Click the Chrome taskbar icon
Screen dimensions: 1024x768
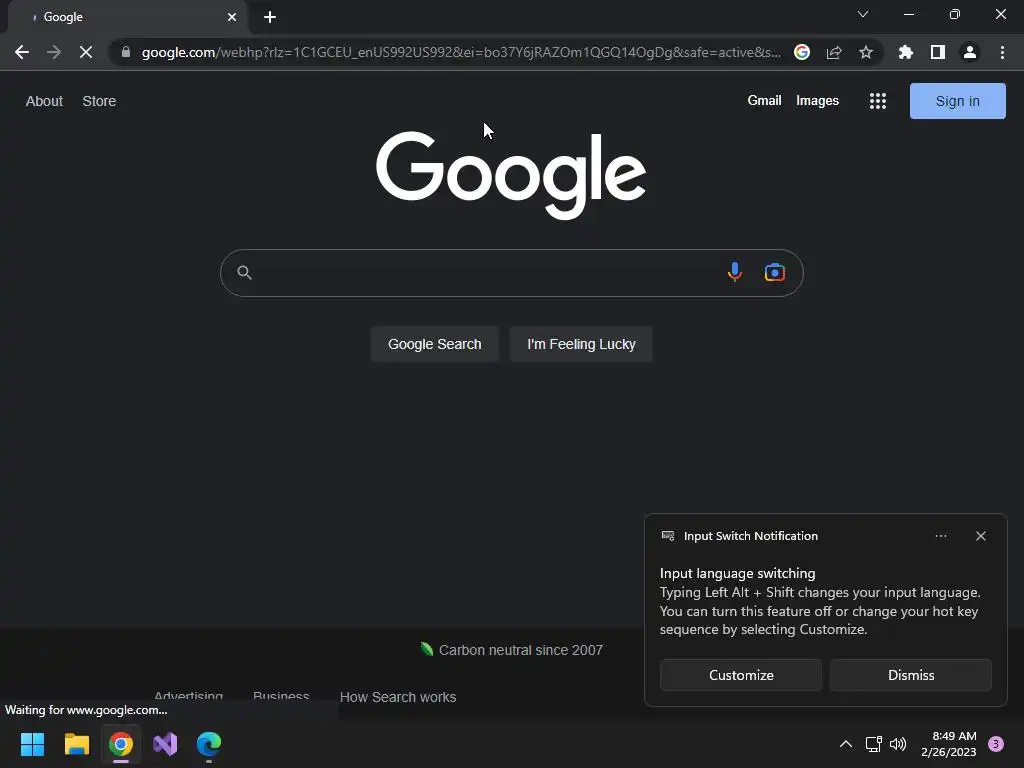click(x=121, y=744)
